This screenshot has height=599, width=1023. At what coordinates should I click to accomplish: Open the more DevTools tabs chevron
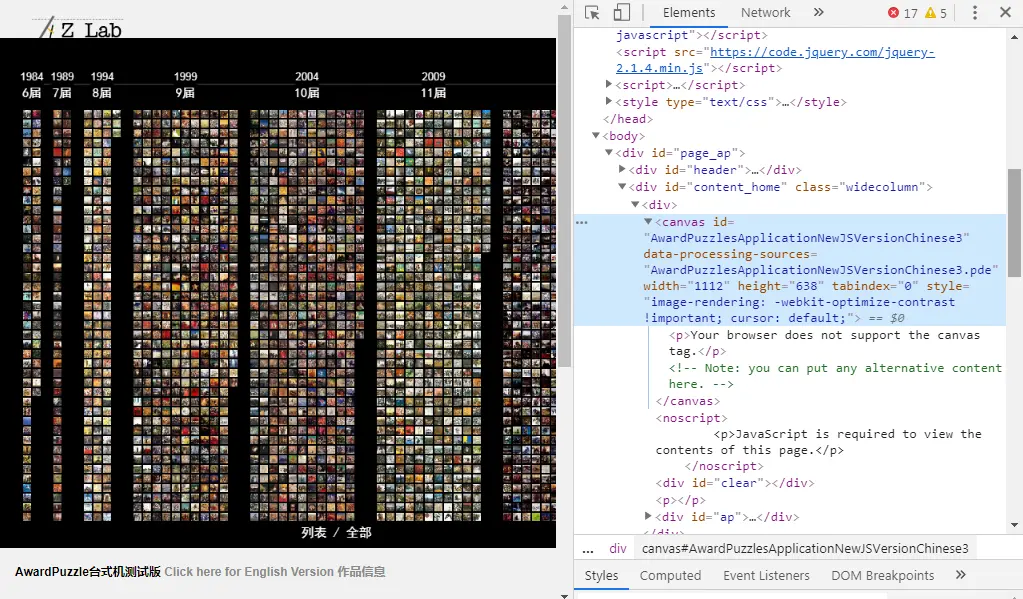[x=819, y=12]
